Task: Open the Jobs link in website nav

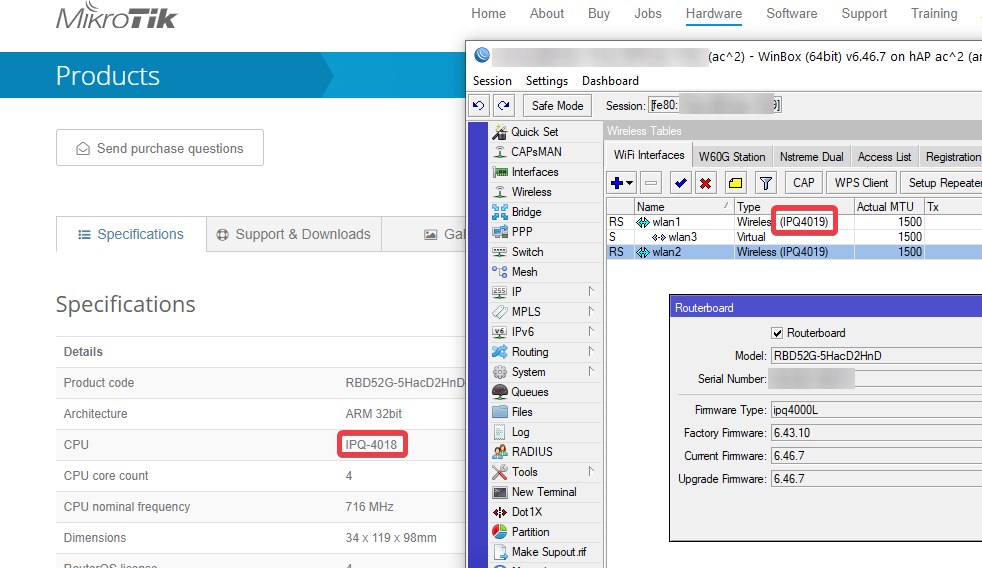Action: pyautogui.click(x=648, y=14)
